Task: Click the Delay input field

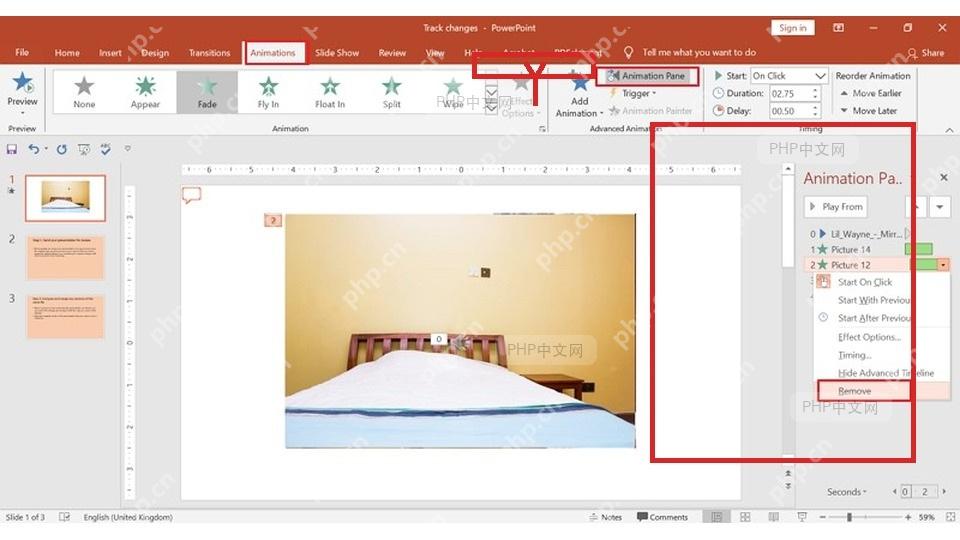Action: 789,111
